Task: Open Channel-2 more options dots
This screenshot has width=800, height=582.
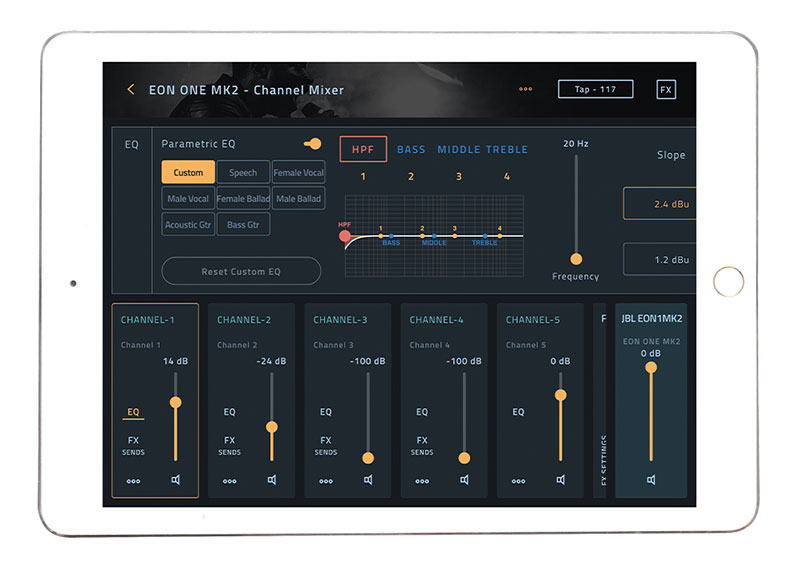Action: pos(230,481)
